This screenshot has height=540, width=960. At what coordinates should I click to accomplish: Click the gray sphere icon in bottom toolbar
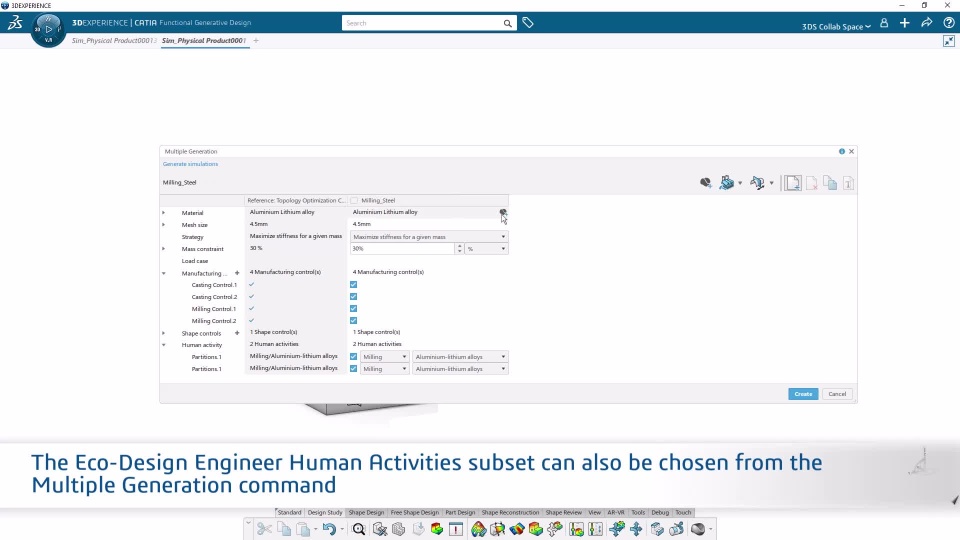click(697, 529)
